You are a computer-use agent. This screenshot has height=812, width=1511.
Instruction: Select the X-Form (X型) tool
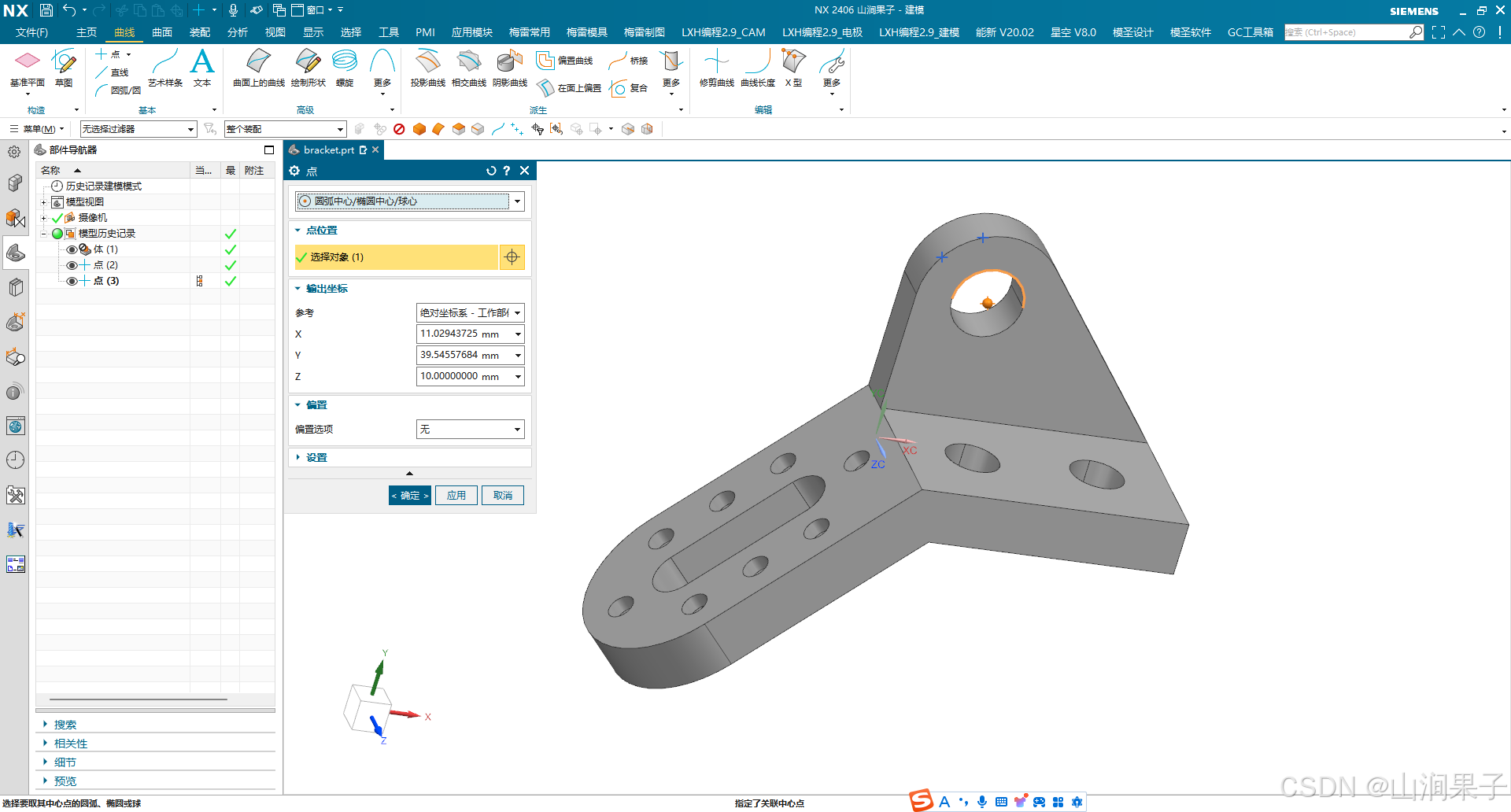click(793, 68)
